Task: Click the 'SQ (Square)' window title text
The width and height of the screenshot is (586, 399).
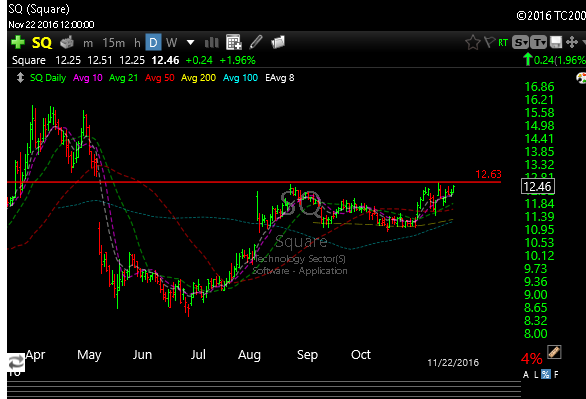Action: click(39, 9)
